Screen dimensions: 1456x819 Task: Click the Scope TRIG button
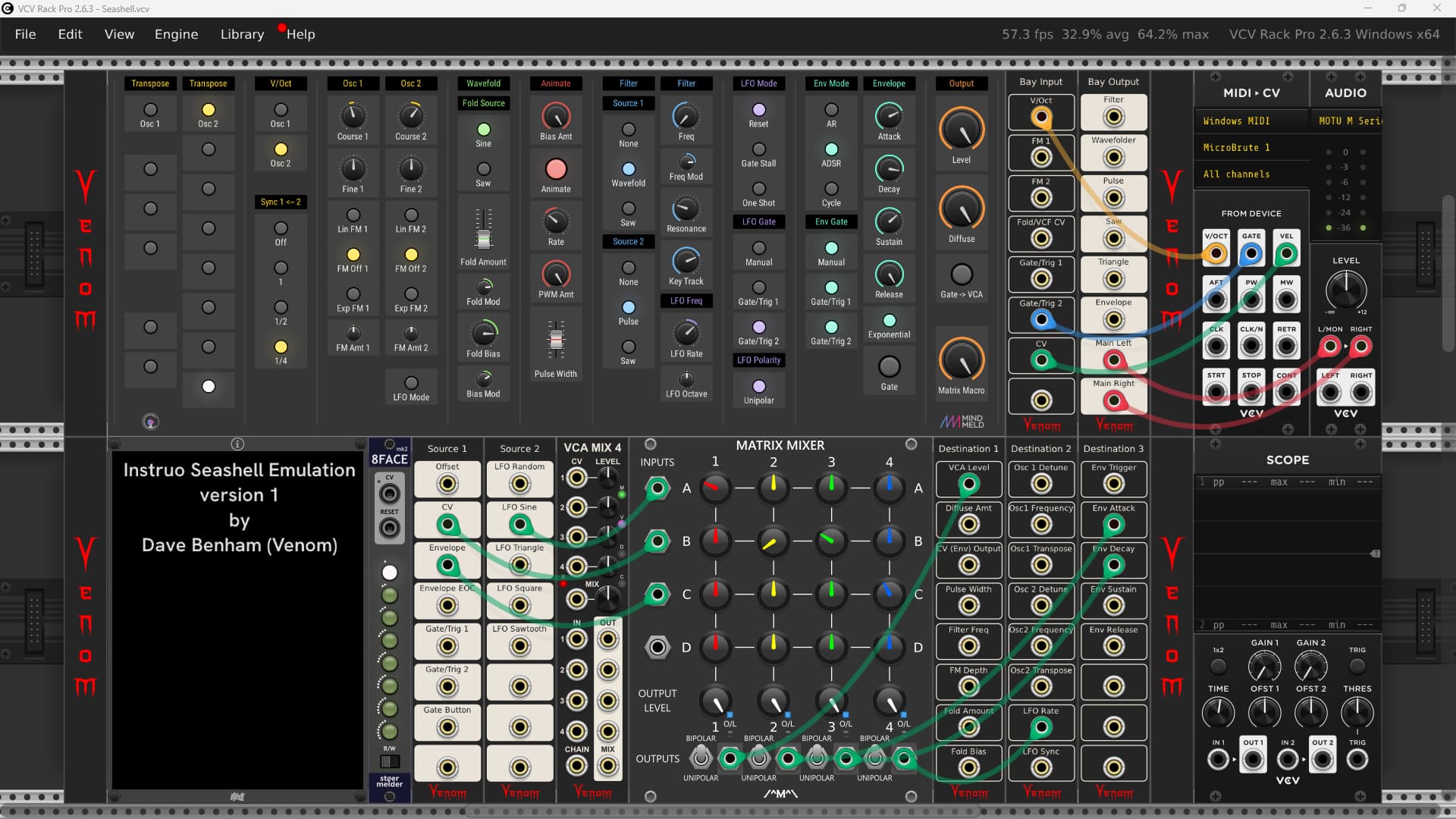coord(1357,667)
